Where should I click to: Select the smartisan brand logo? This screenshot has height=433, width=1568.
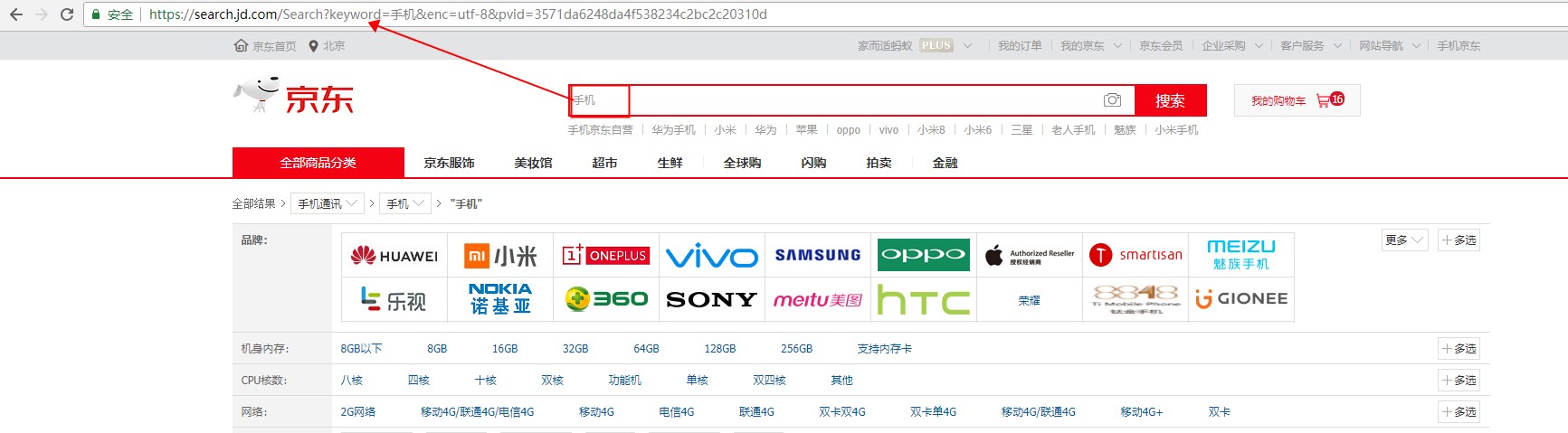click(1136, 255)
